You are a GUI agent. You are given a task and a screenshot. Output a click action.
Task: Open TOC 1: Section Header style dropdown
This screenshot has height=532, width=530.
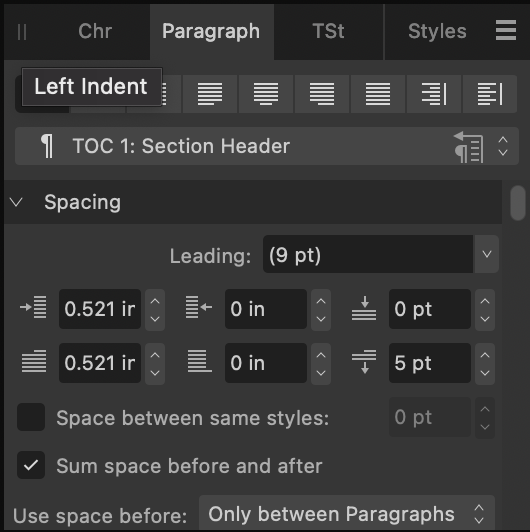[x=267, y=146]
